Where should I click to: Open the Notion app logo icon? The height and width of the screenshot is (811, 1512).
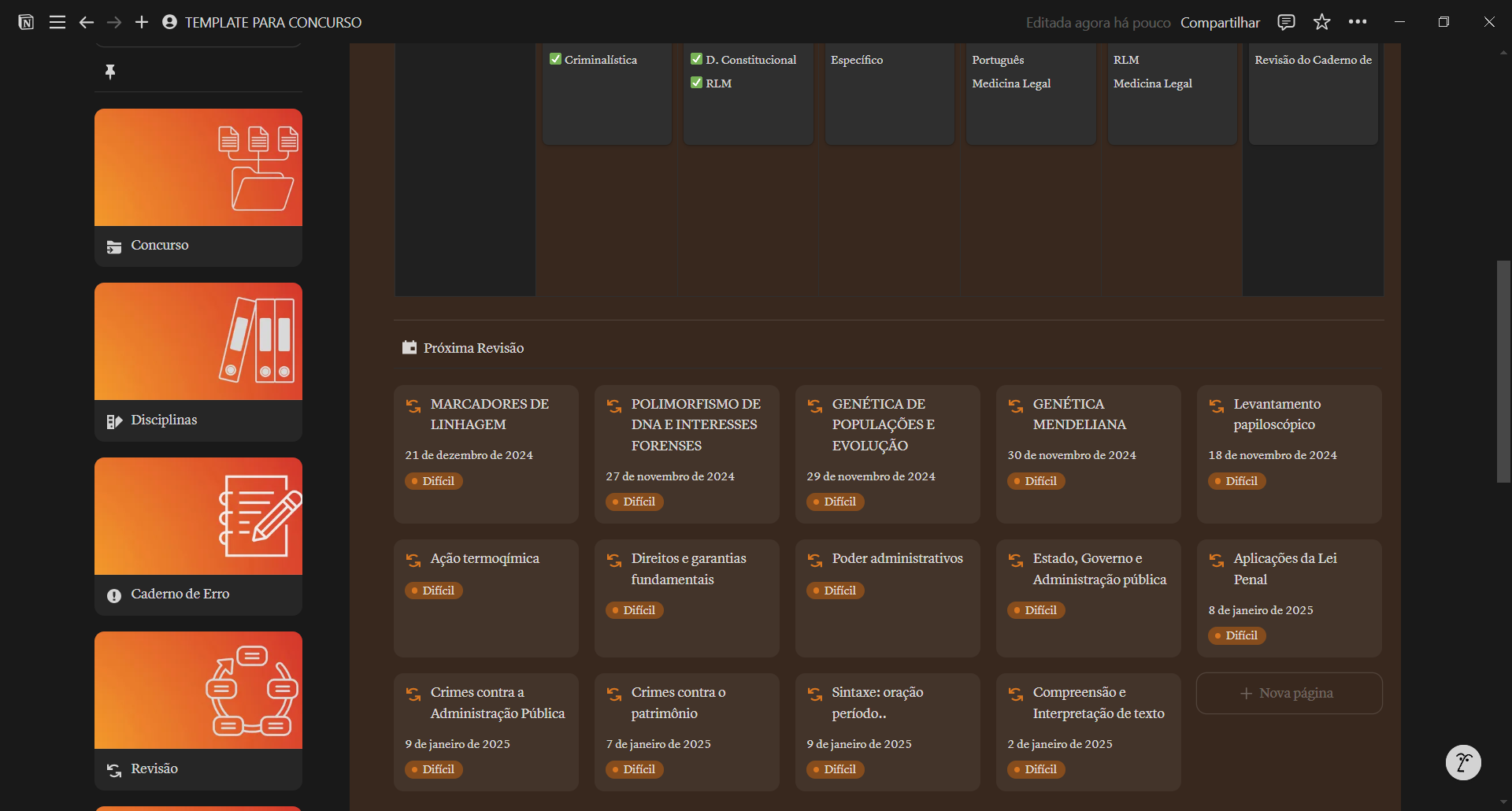coord(26,22)
